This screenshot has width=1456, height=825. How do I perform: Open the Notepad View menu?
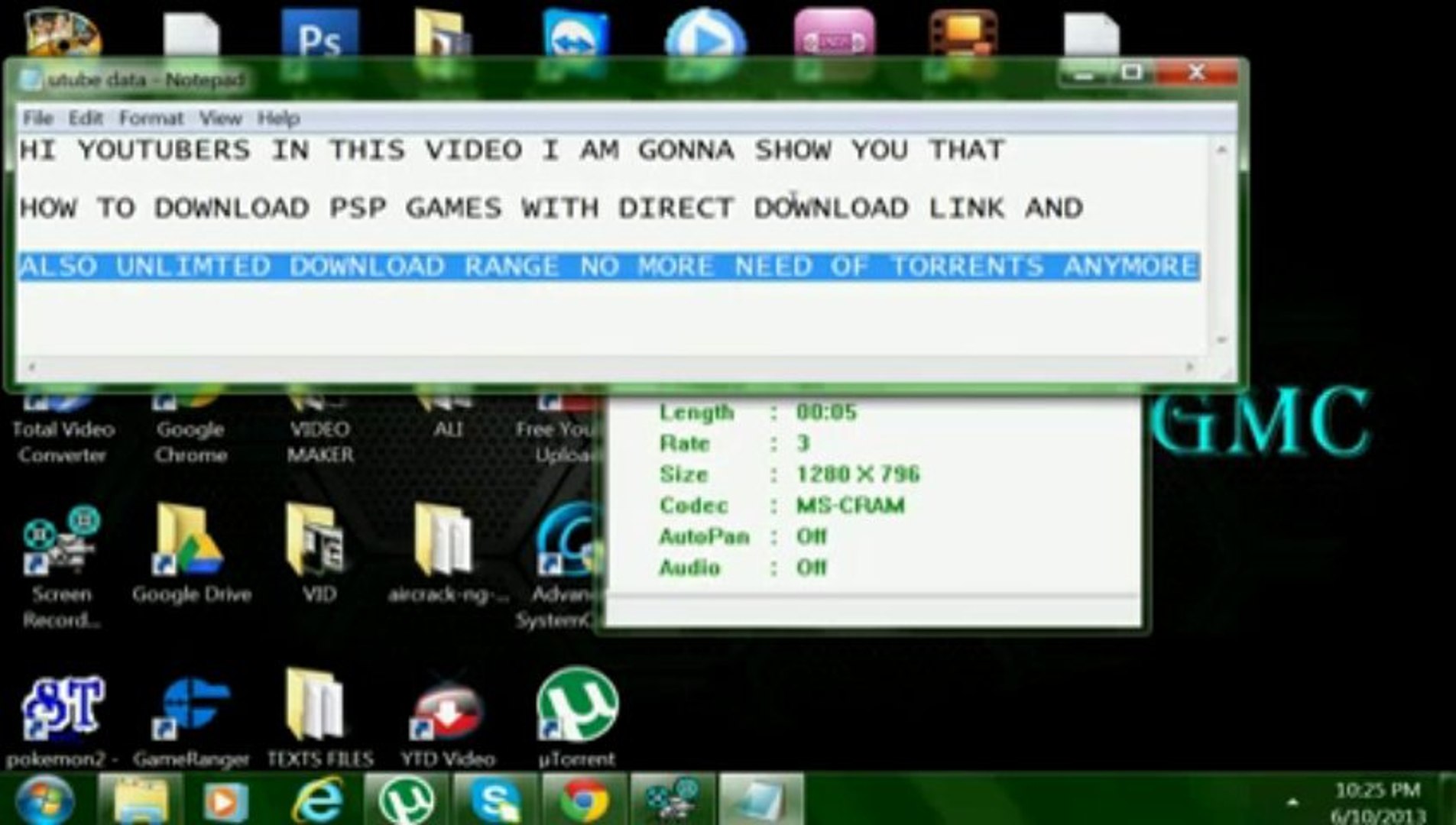220,118
